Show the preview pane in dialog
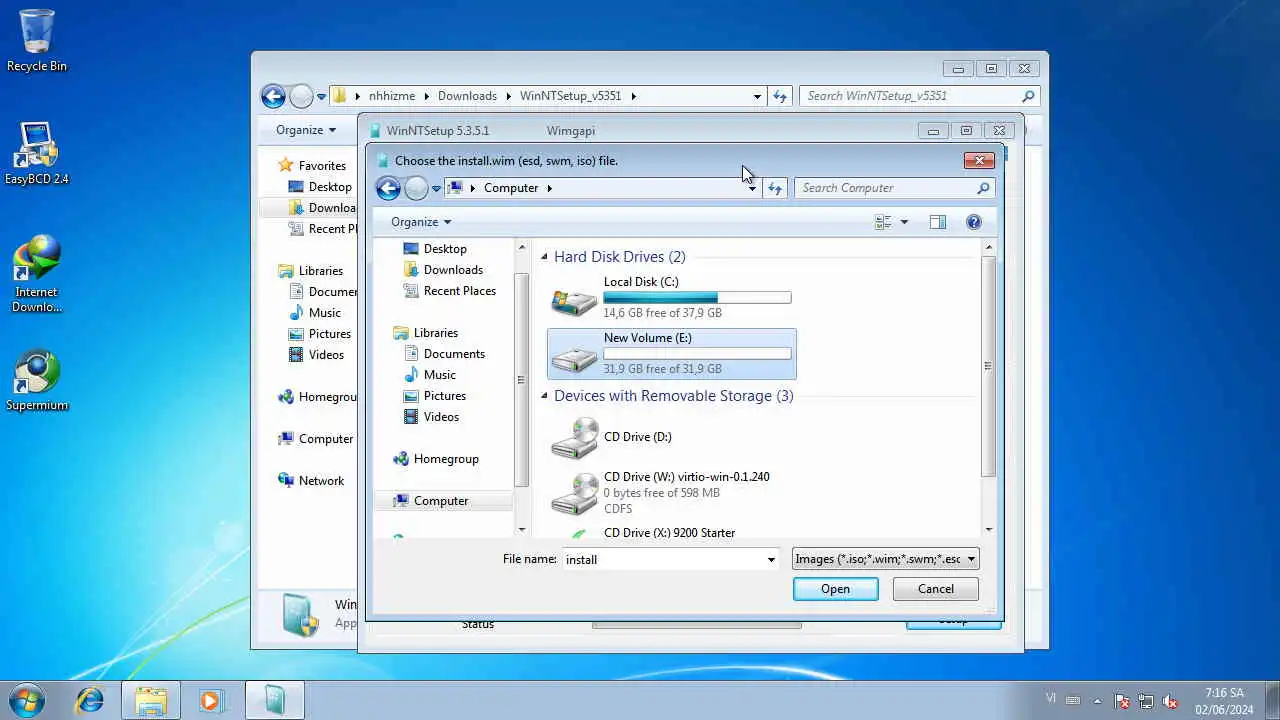Viewport: 1280px width, 720px height. (937, 222)
